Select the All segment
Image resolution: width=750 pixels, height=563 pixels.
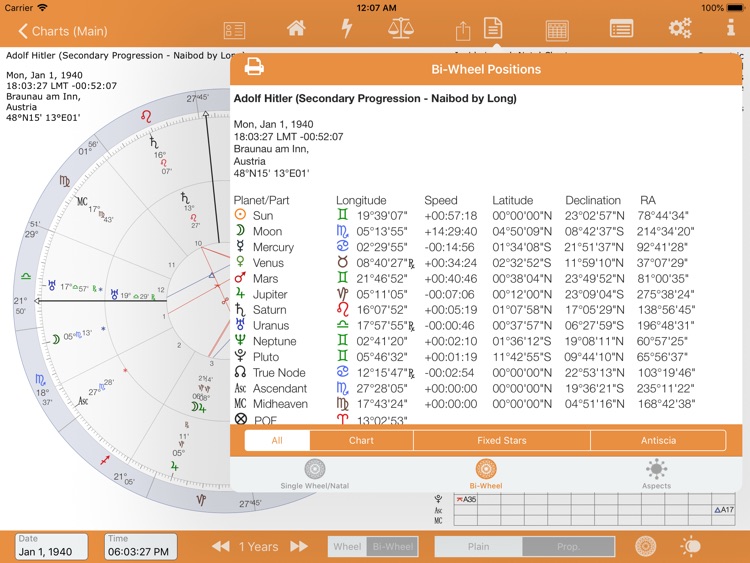coord(277,441)
